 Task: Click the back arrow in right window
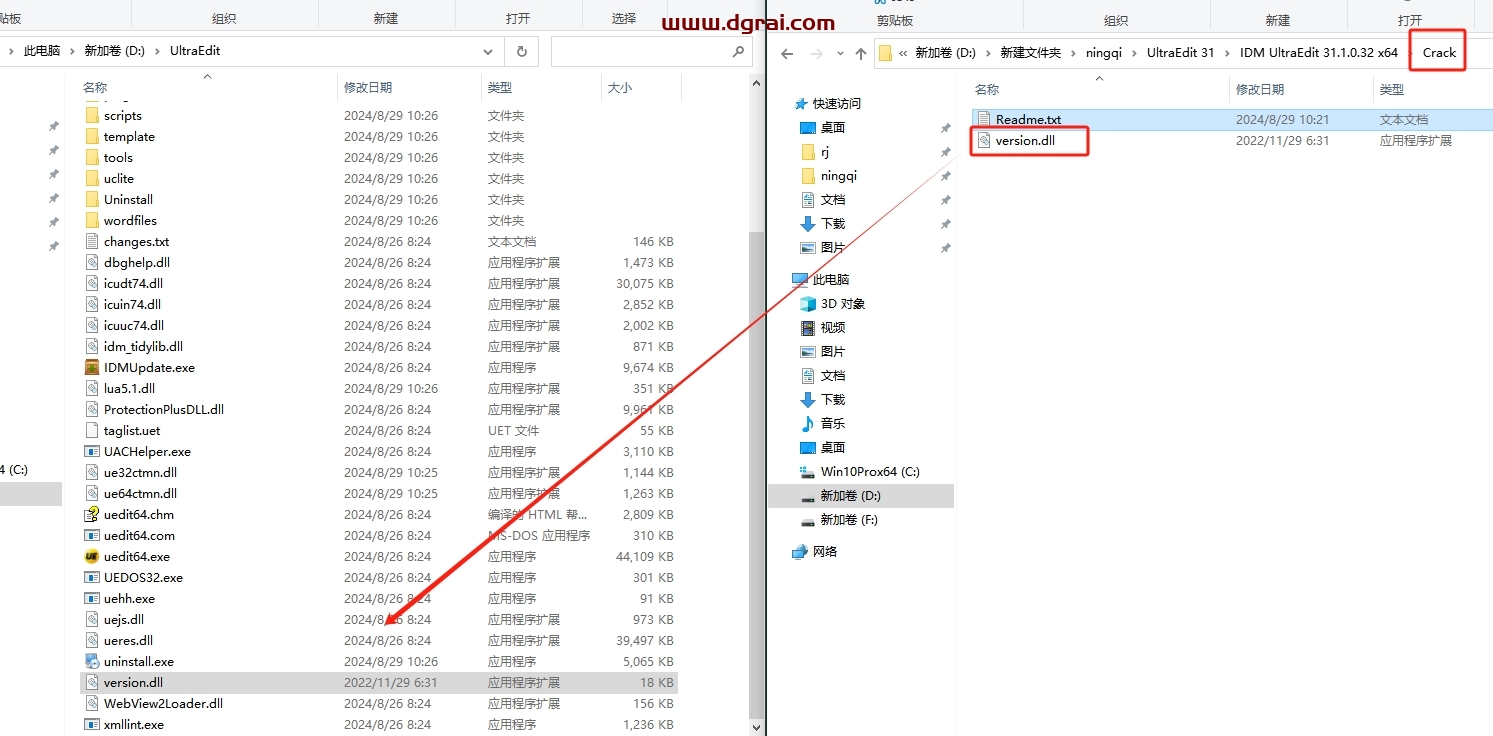pos(787,54)
